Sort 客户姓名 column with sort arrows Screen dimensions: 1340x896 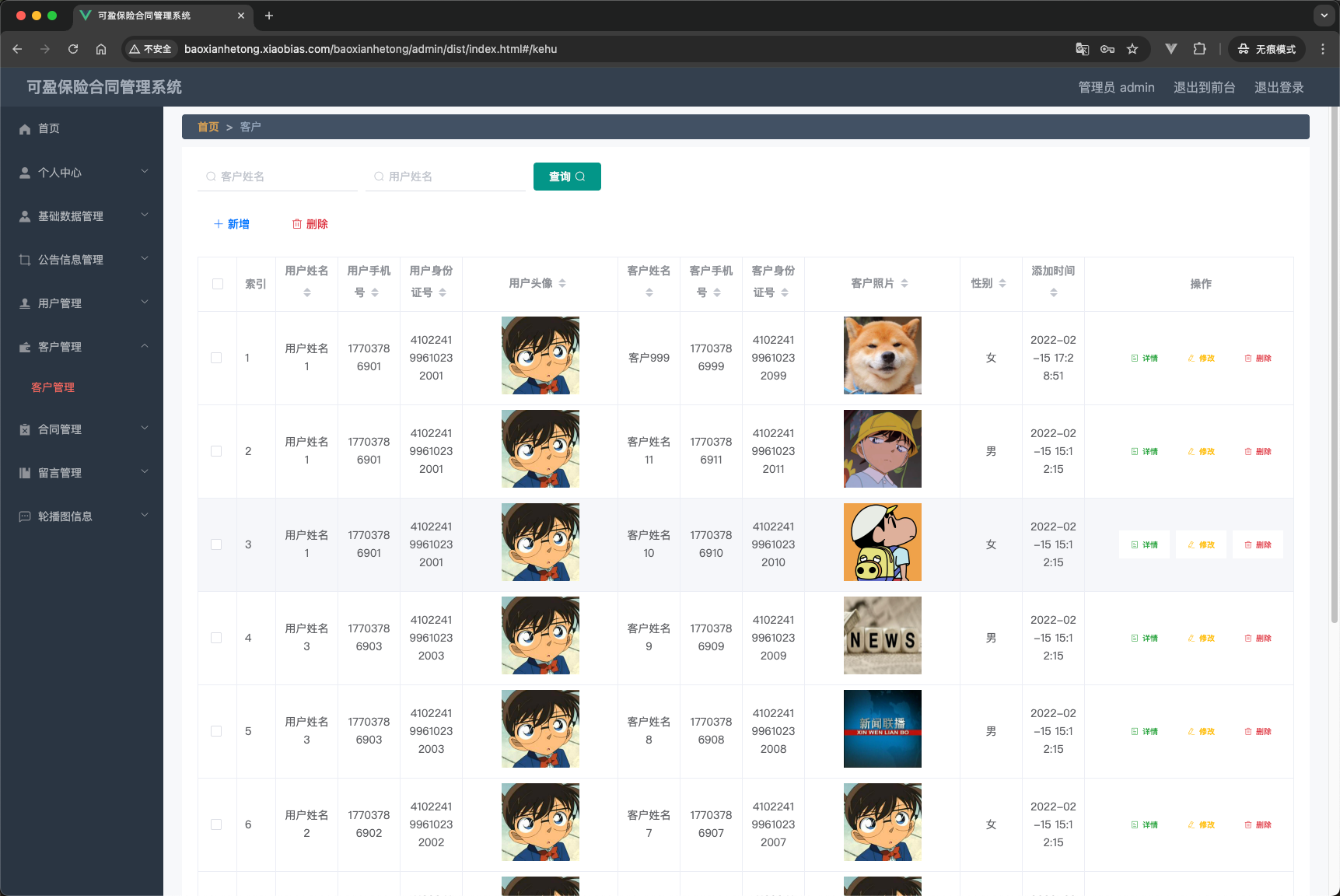click(x=649, y=292)
